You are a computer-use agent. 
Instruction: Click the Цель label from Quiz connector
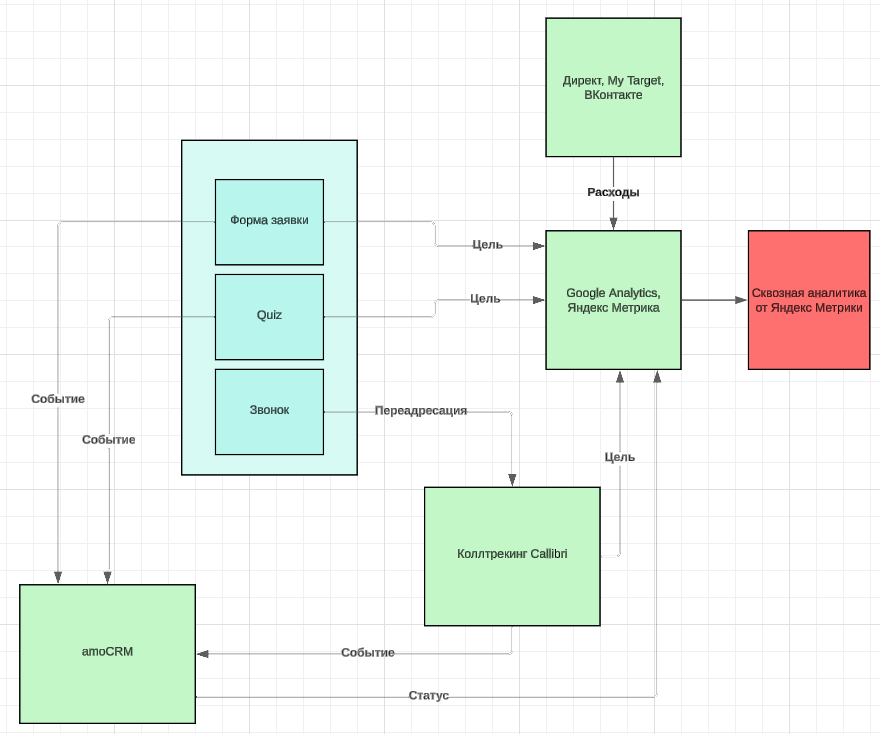(x=485, y=299)
